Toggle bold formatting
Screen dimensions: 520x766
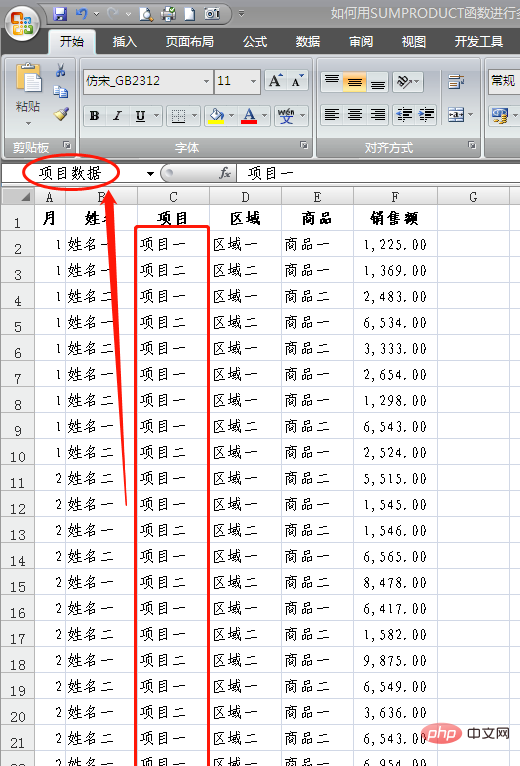[x=95, y=116]
